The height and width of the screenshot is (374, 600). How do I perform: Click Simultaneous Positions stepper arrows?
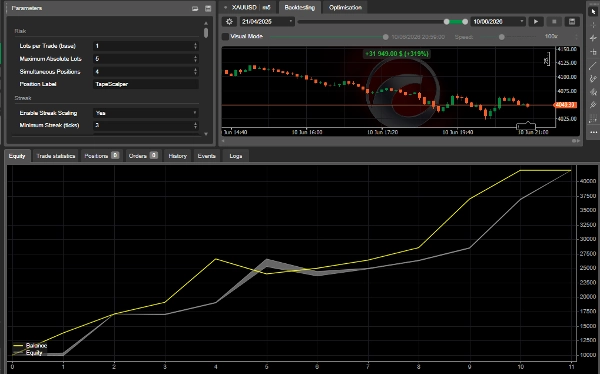pos(195,72)
